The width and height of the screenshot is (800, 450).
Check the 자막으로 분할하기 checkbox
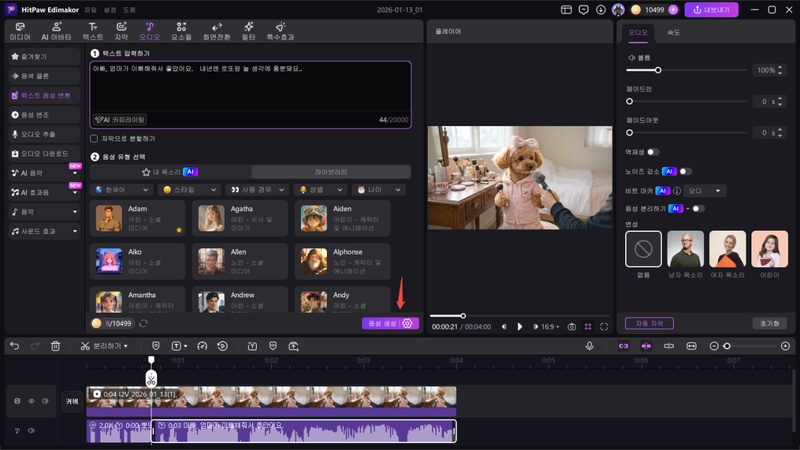point(94,138)
